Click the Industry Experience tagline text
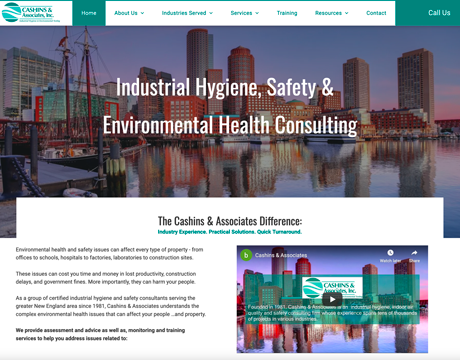 230,232
